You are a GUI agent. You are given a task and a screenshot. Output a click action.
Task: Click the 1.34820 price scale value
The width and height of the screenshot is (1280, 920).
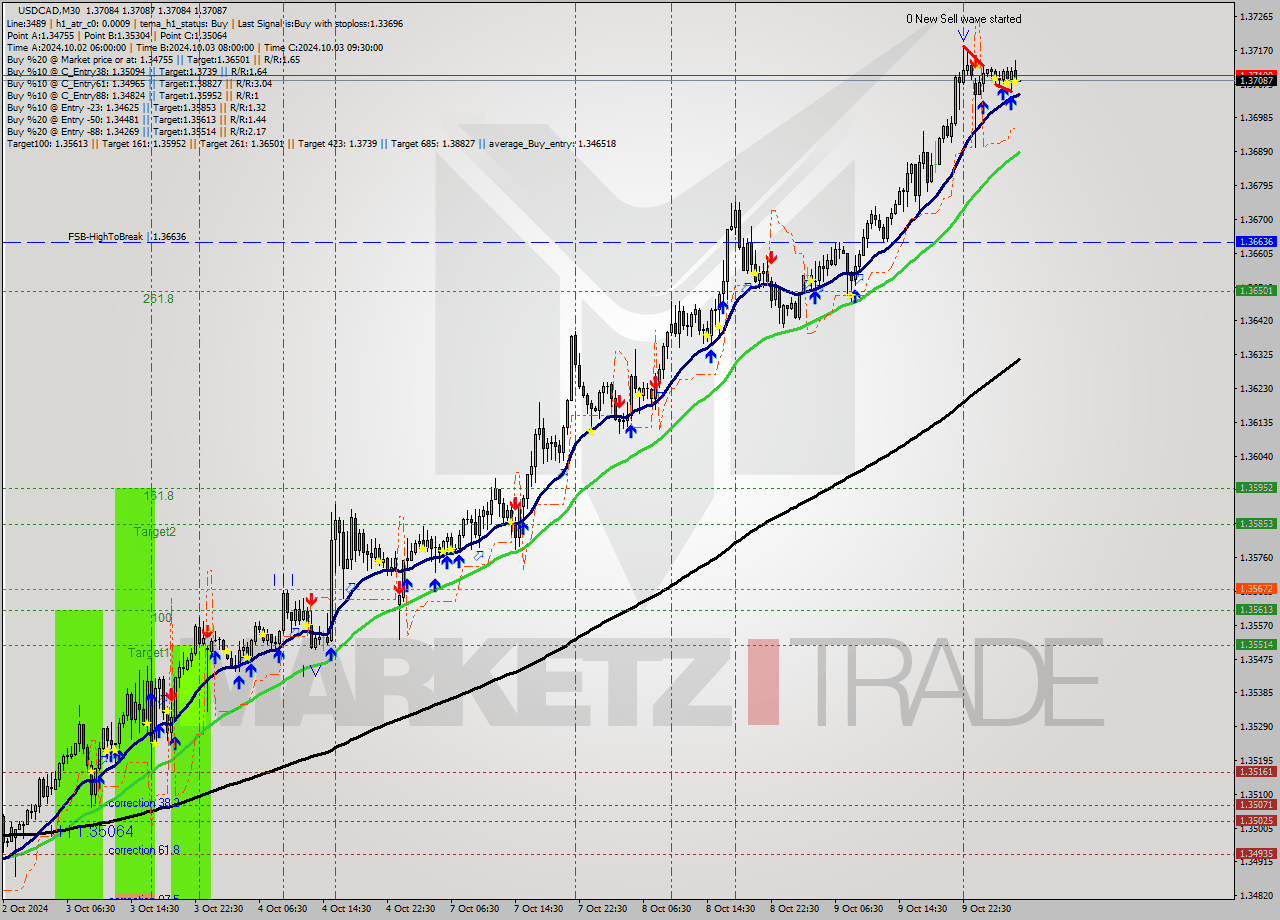point(1256,896)
